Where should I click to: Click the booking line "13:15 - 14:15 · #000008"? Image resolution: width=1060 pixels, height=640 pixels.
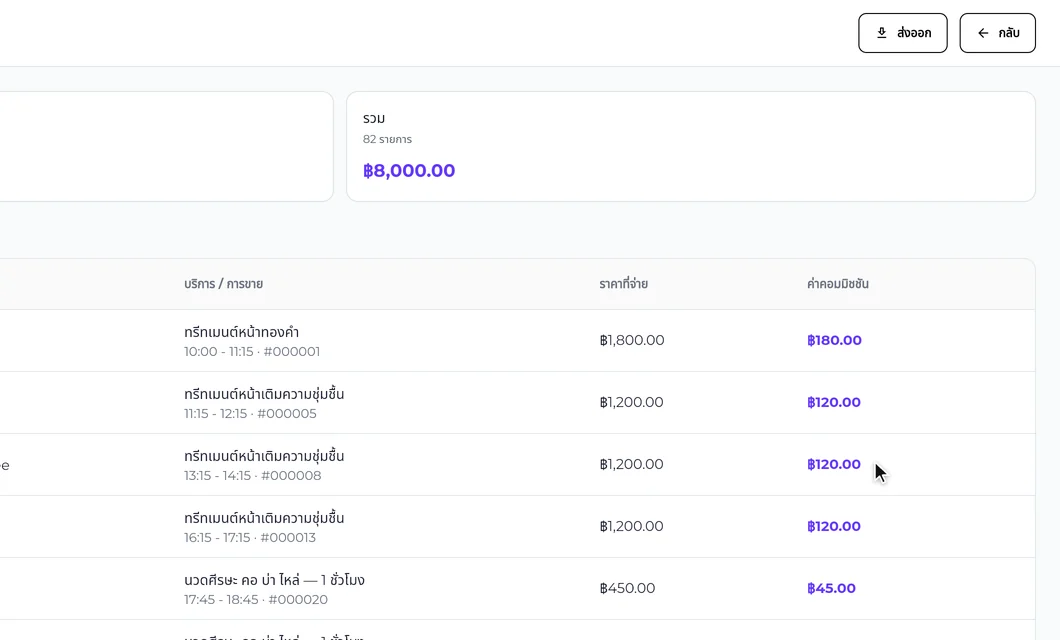tap(253, 476)
